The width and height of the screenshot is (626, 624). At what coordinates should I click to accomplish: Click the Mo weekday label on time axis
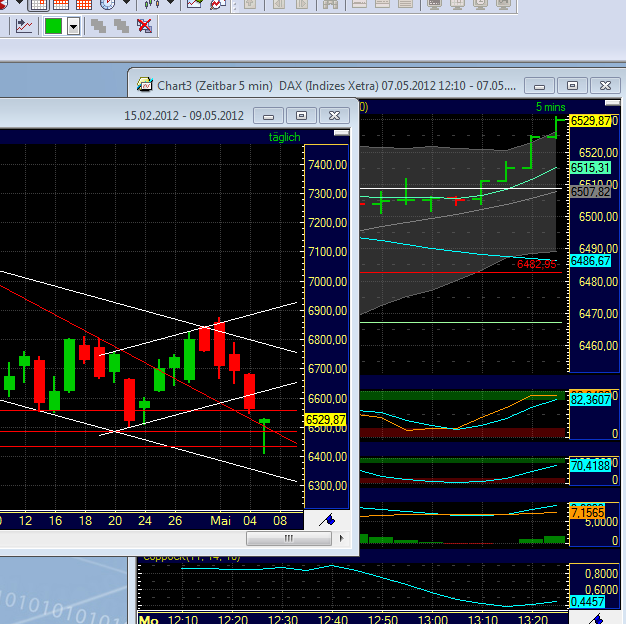tap(149, 619)
